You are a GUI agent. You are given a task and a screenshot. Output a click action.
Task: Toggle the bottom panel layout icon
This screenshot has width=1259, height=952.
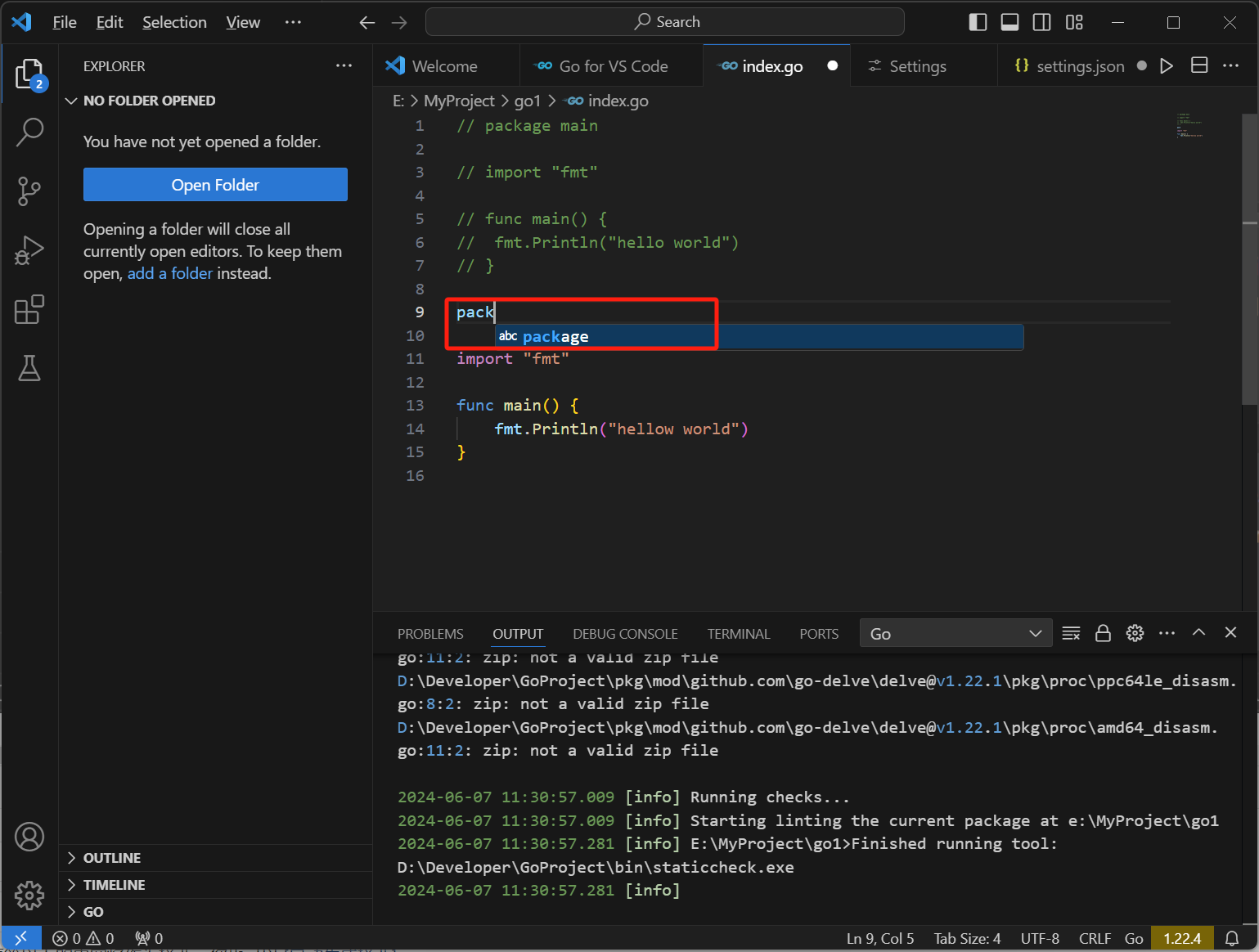coord(1009,22)
